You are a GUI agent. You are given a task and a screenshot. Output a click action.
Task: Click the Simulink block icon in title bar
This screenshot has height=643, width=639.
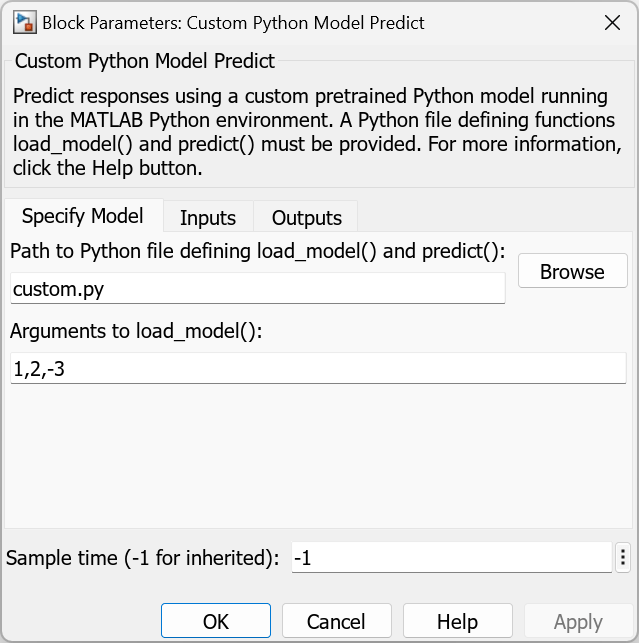(x=23, y=22)
